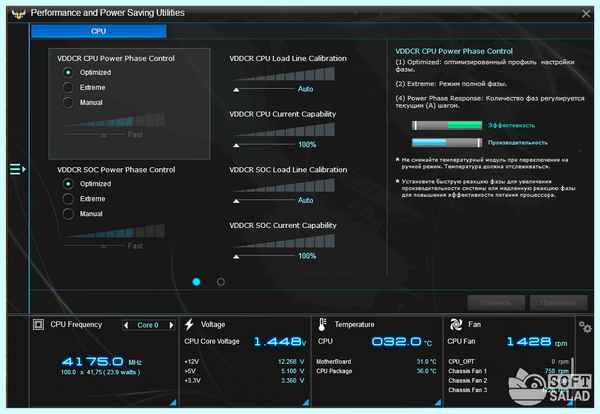Expand the CPU Frequency panel corner arrow
The height and width of the screenshot is (414, 600).
[x=173, y=402]
